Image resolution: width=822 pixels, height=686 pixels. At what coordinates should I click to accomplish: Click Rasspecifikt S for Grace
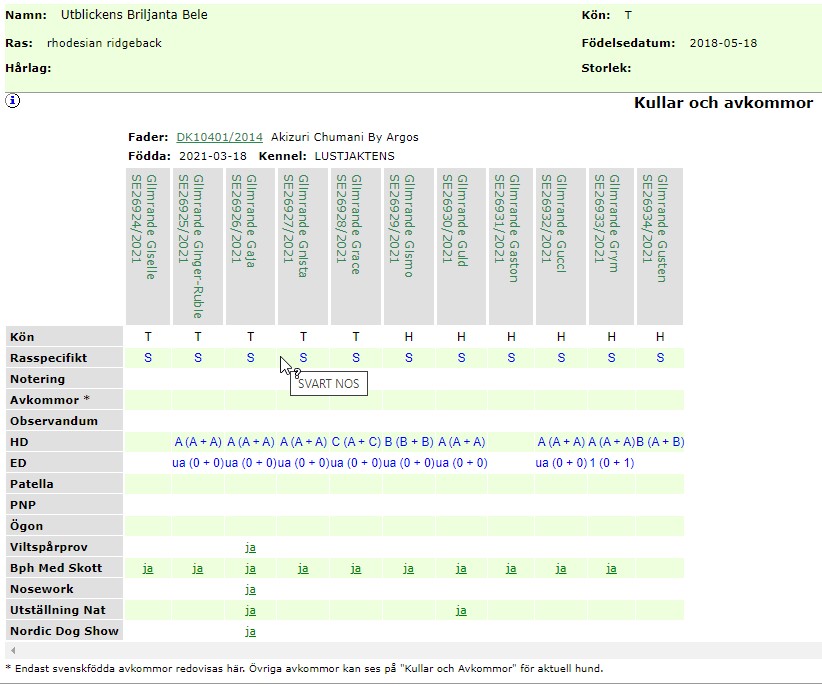356,358
